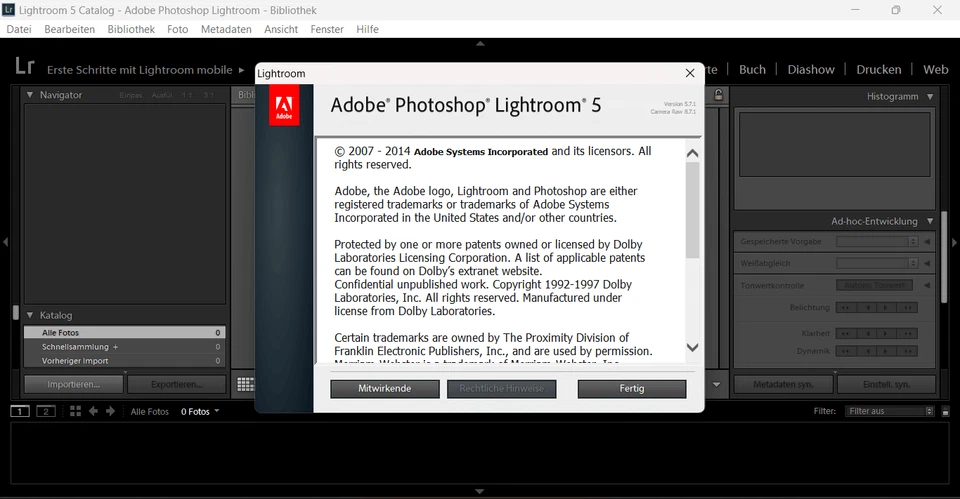Screen dimensions: 960x499
Task: Expand Gespeicherte Vorgabe section triangle
Action: click(927, 242)
